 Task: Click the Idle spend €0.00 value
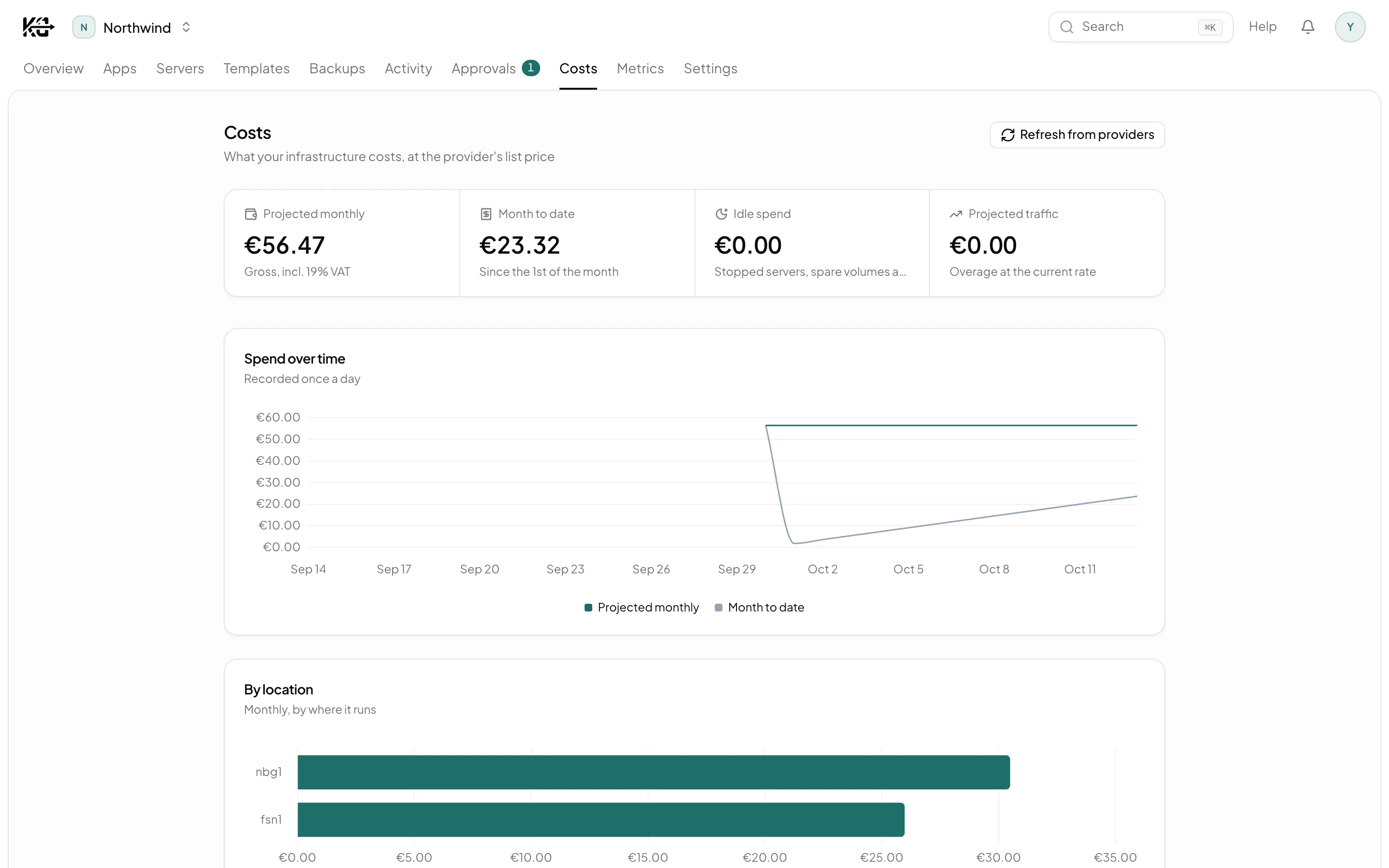pos(748,245)
